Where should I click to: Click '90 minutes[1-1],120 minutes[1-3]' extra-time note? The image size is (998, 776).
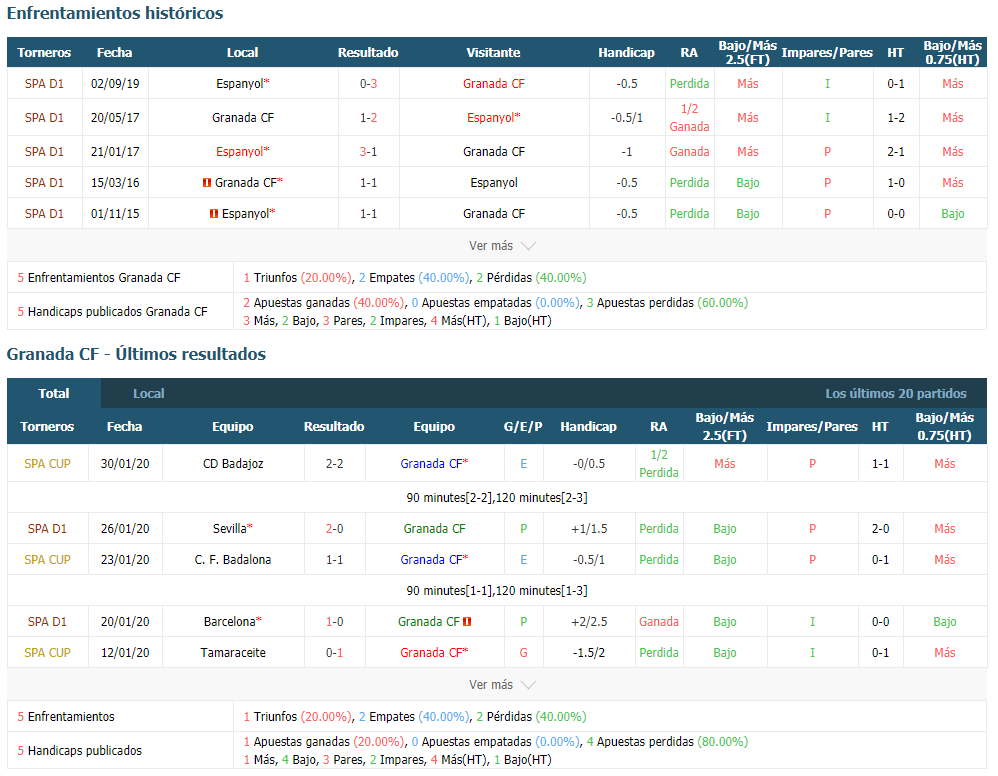click(496, 591)
